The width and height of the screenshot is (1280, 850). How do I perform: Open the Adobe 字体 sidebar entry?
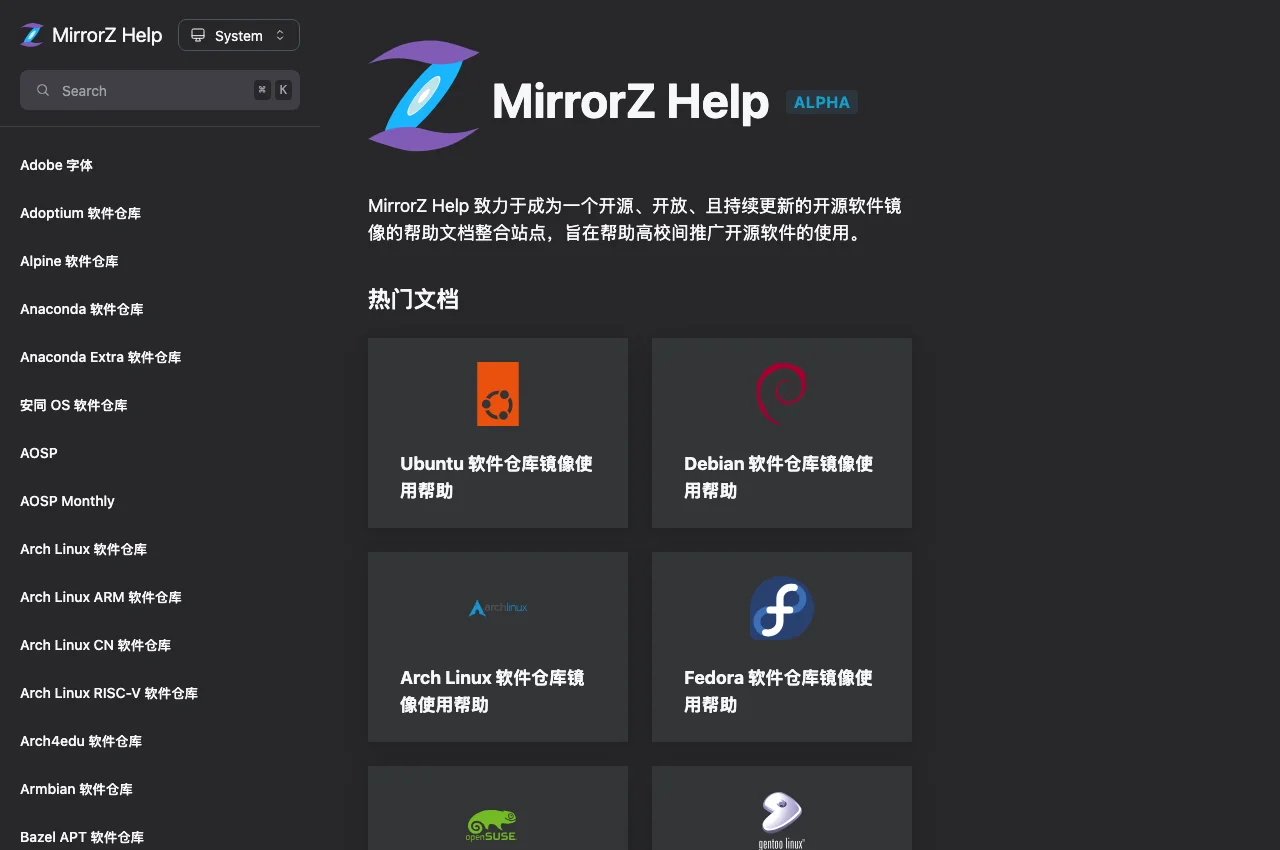[x=56, y=165]
